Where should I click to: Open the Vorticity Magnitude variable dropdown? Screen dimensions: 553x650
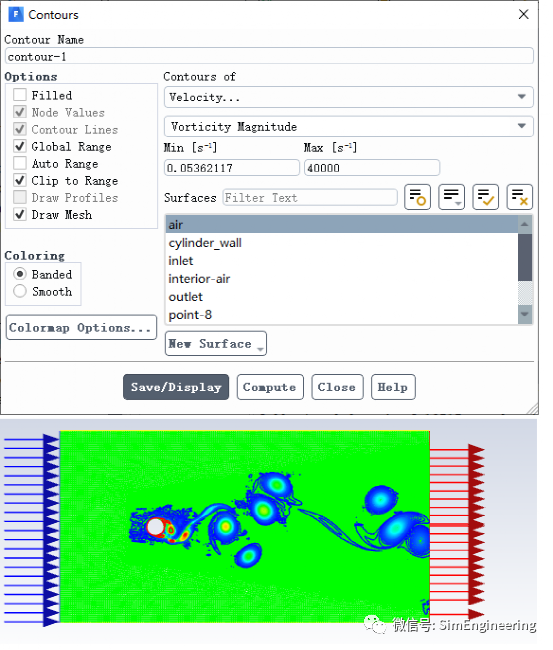tap(349, 126)
